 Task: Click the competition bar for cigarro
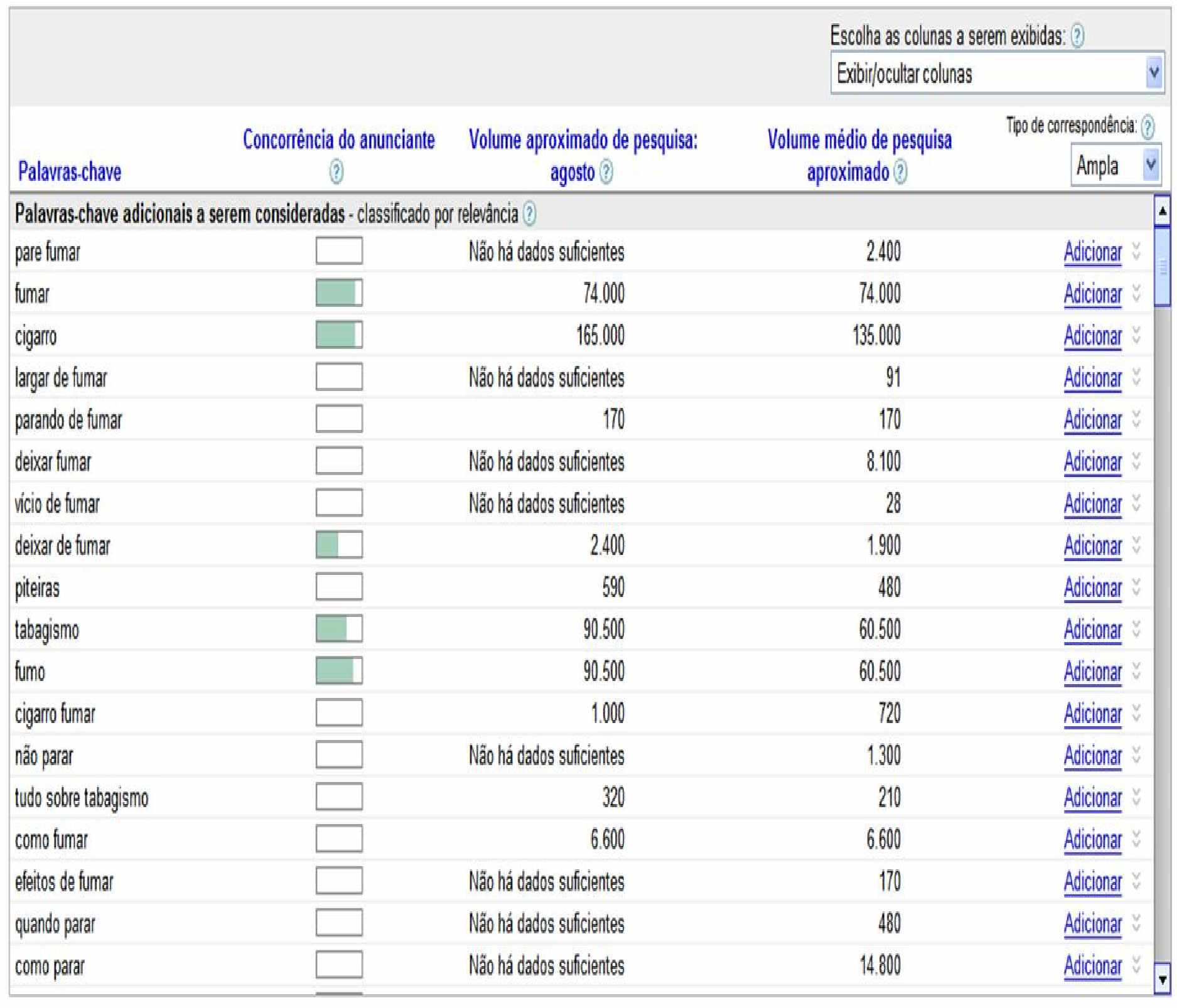339,335
